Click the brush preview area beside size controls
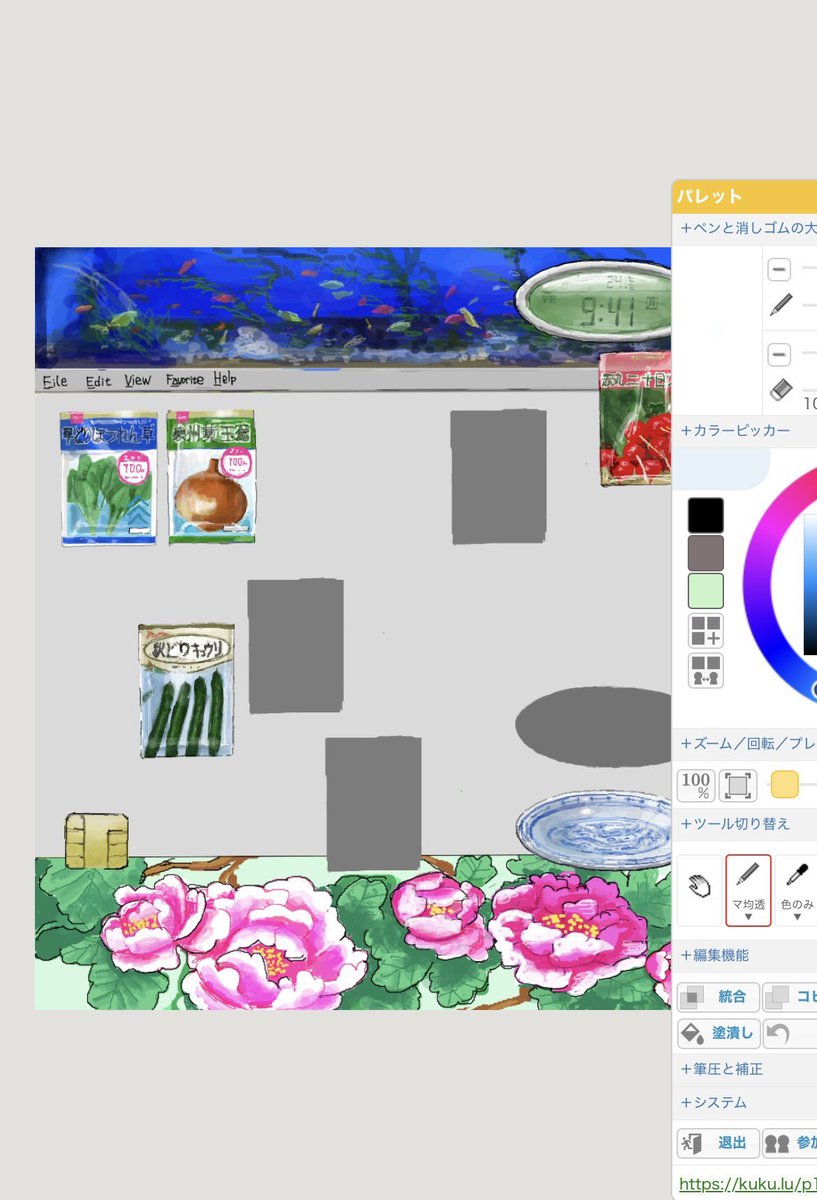Viewport: 817px width, 1200px height. tap(717, 329)
